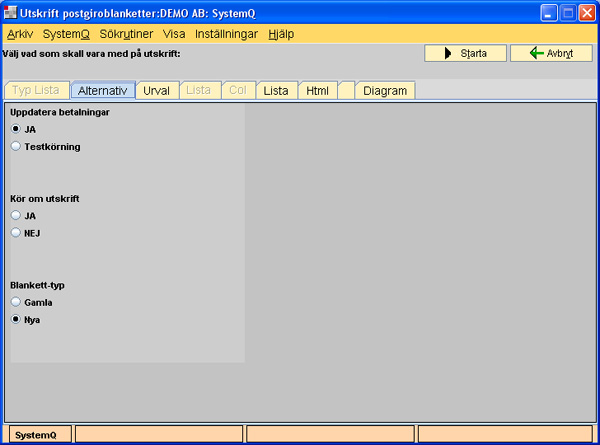This screenshot has height=445, width=600.
Task: Choose JA under Kör om utskrift
Action: click(16, 215)
